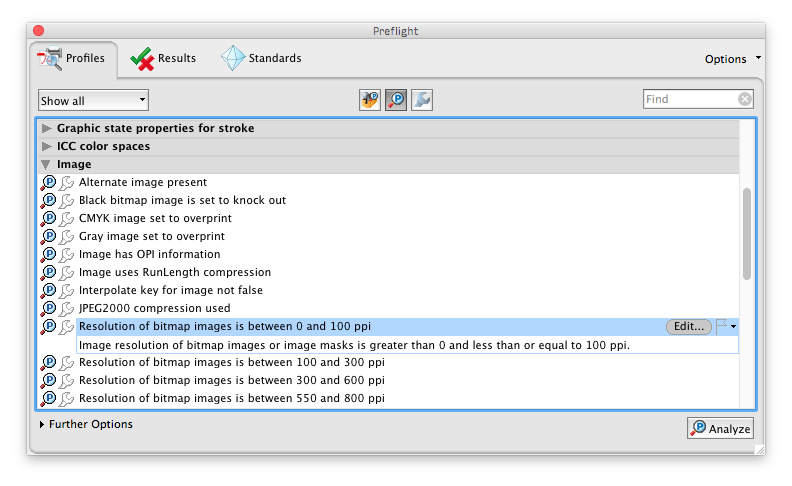
Task: Click the Analyze button
Action: click(x=720, y=428)
